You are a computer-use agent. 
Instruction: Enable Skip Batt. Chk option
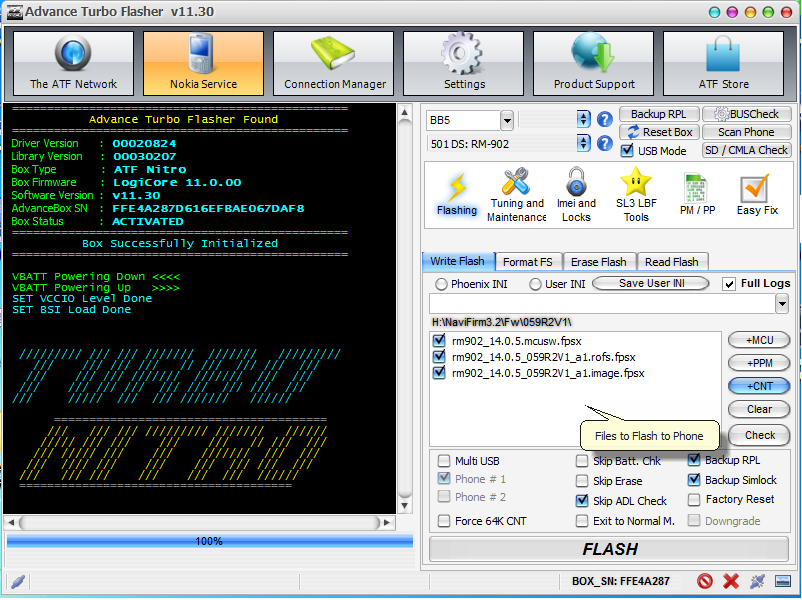pyautogui.click(x=582, y=461)
